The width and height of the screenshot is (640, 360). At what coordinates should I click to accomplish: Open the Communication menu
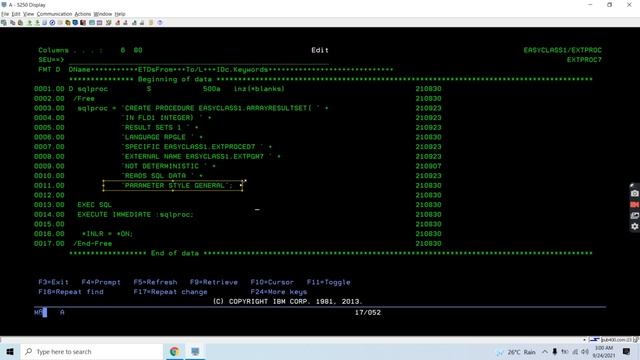54,14
